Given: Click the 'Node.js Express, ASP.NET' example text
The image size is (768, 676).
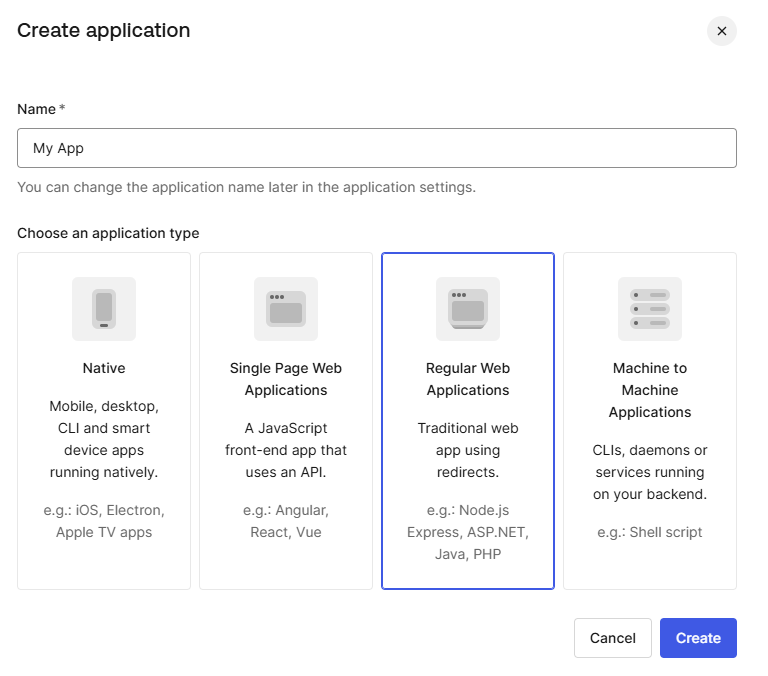Looking at the screenshot, I should pos(468,532).
